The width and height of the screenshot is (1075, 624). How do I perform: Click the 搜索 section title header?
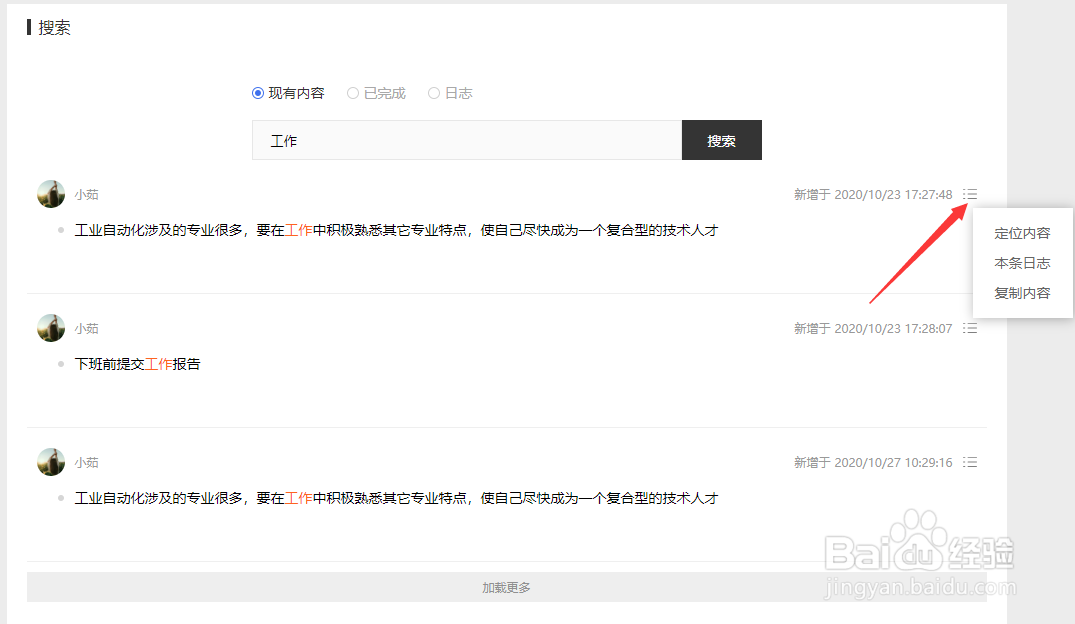(x=55, y=27)
